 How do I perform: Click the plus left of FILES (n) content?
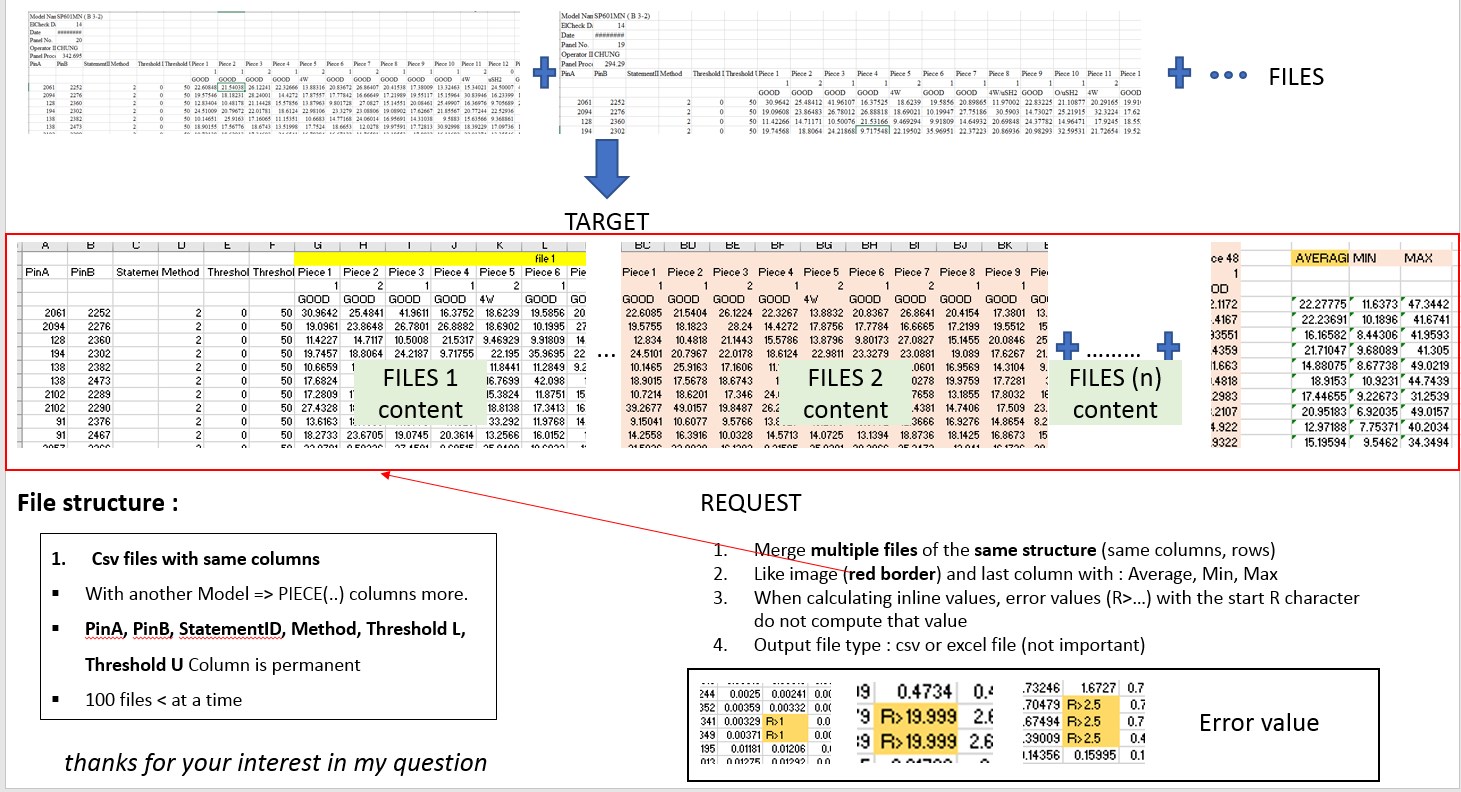(x=1067, y=348)
